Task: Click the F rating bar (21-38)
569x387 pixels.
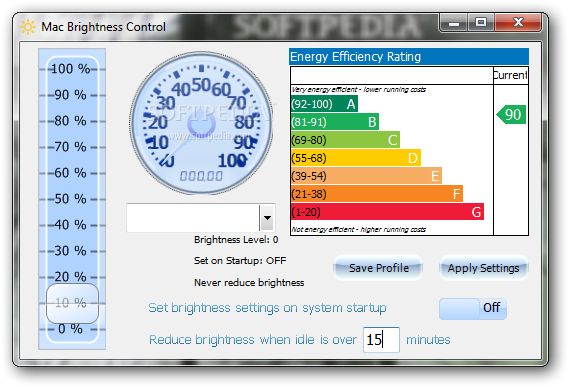Action: [377, 194]
